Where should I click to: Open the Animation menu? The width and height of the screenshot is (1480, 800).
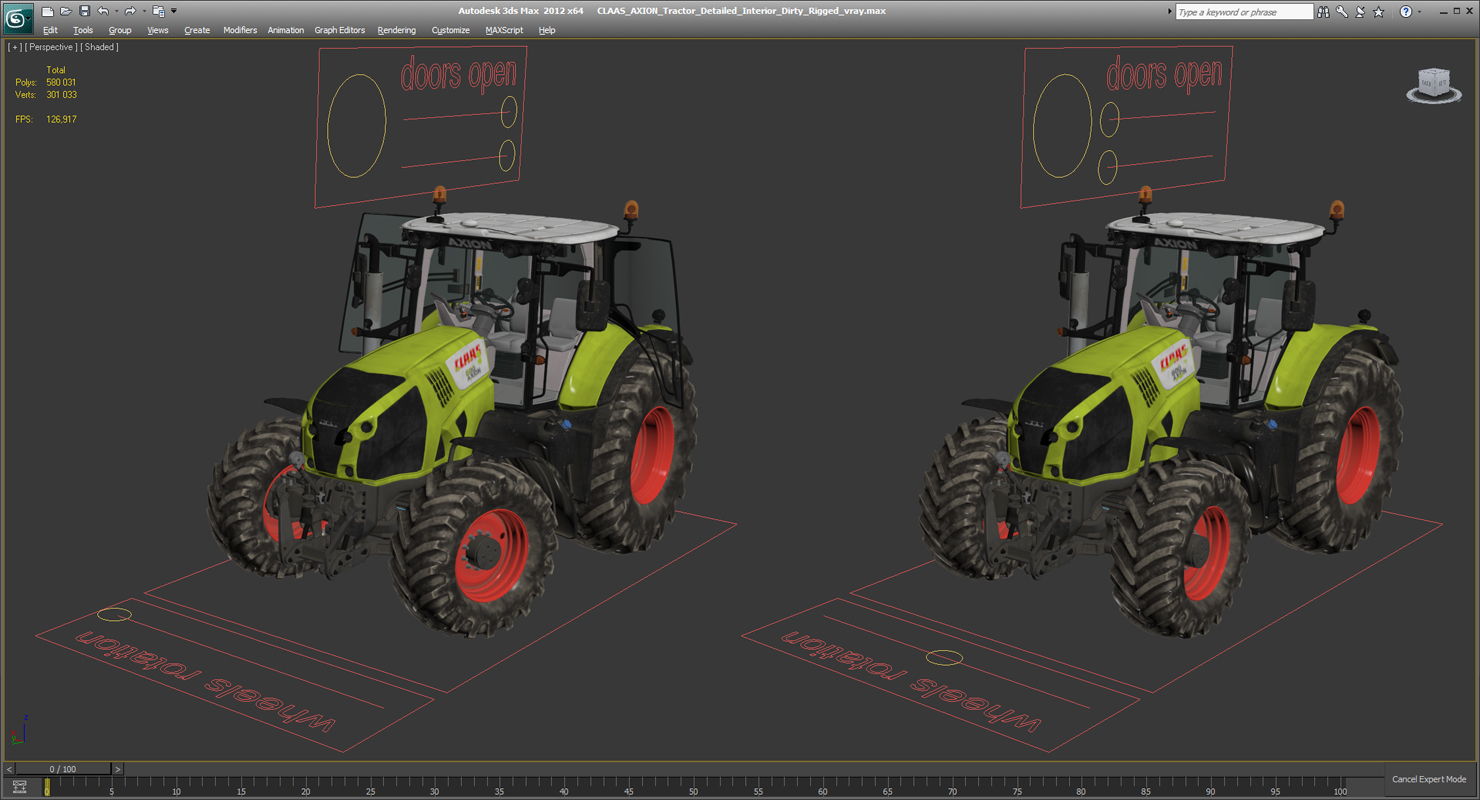[x=286, y=30]
